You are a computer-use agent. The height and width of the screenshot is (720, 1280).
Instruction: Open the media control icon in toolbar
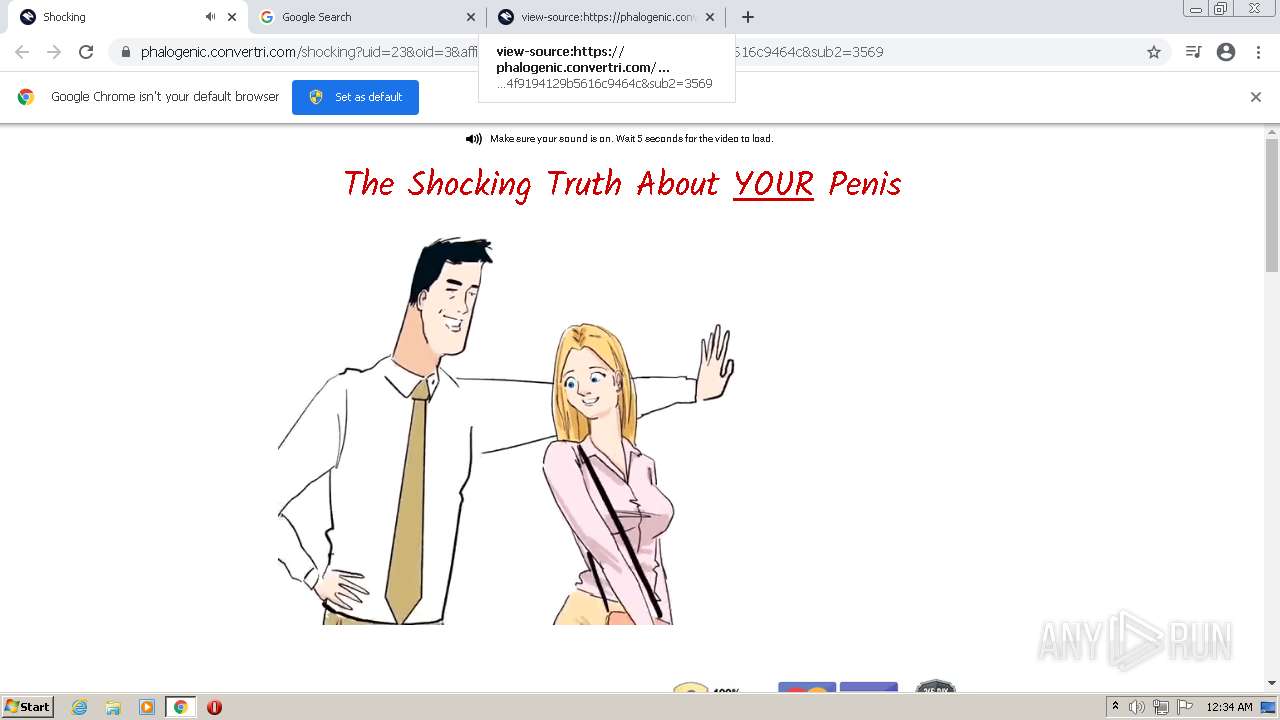point(1193,52)
